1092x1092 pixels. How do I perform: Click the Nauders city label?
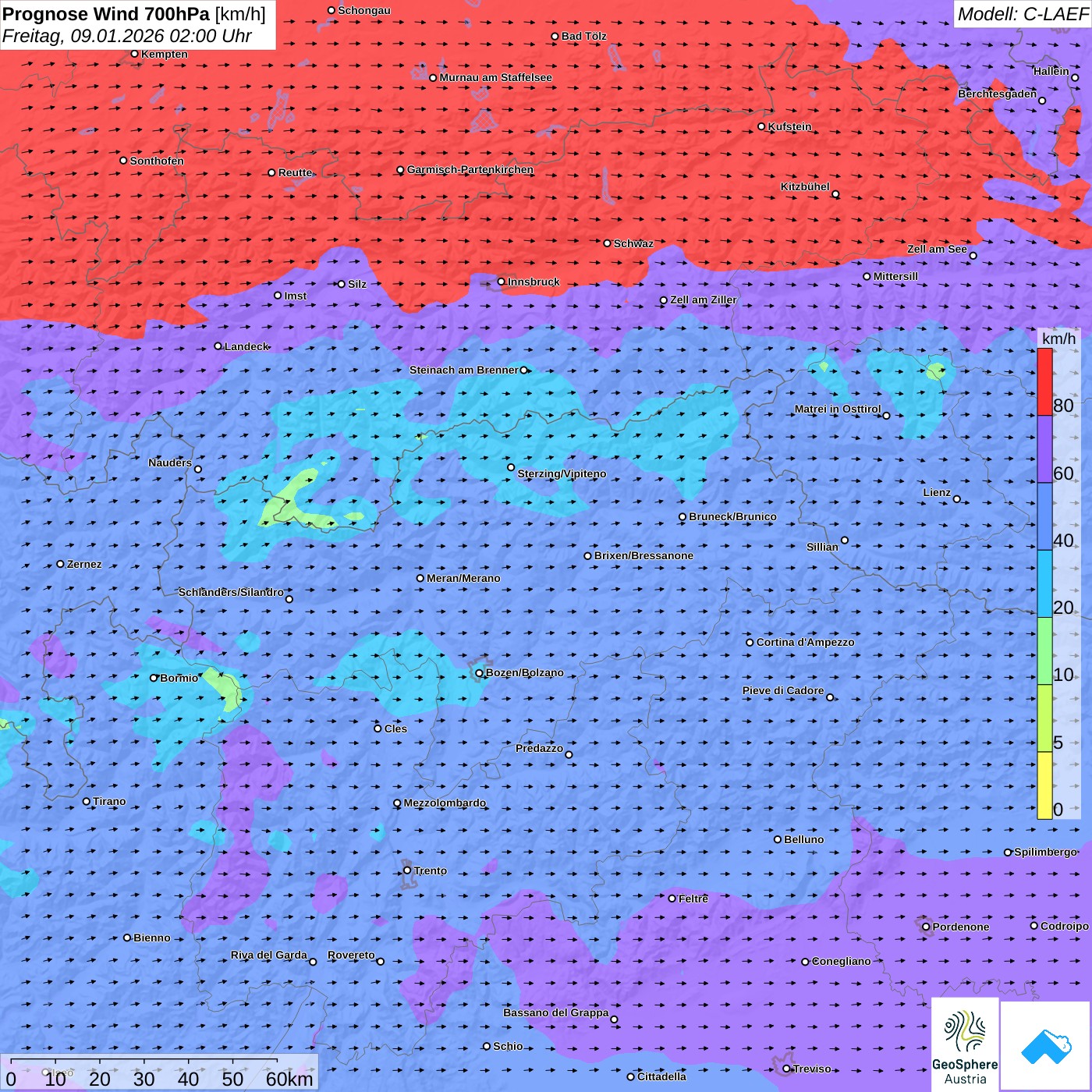coord(169,463)
